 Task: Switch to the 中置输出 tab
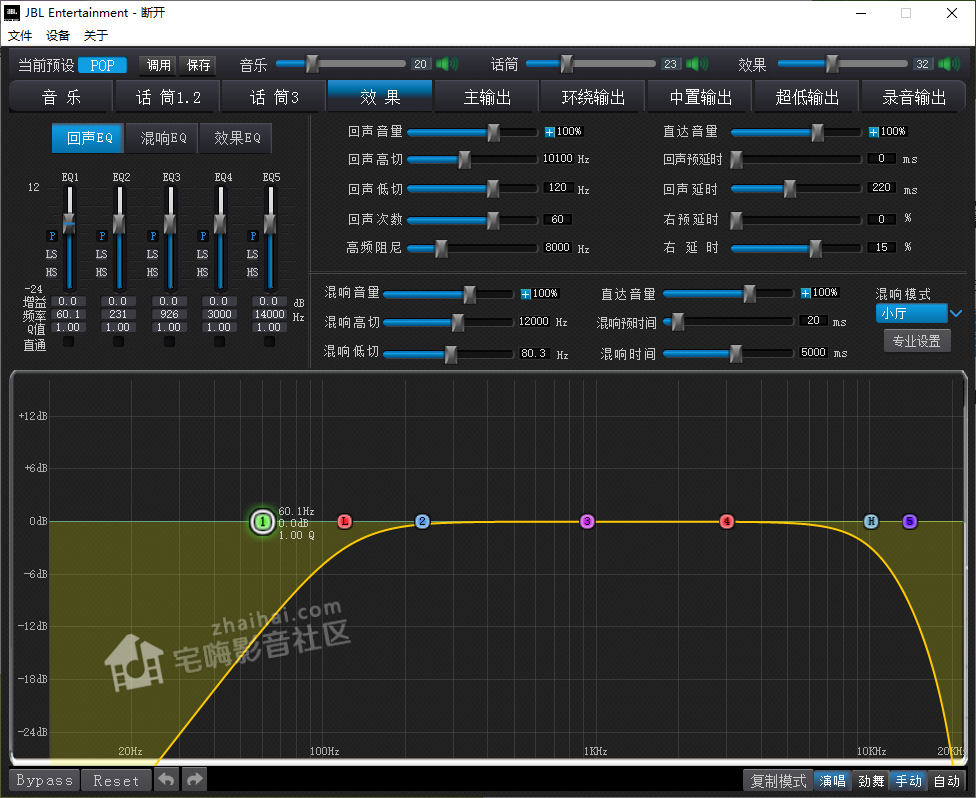700,97
